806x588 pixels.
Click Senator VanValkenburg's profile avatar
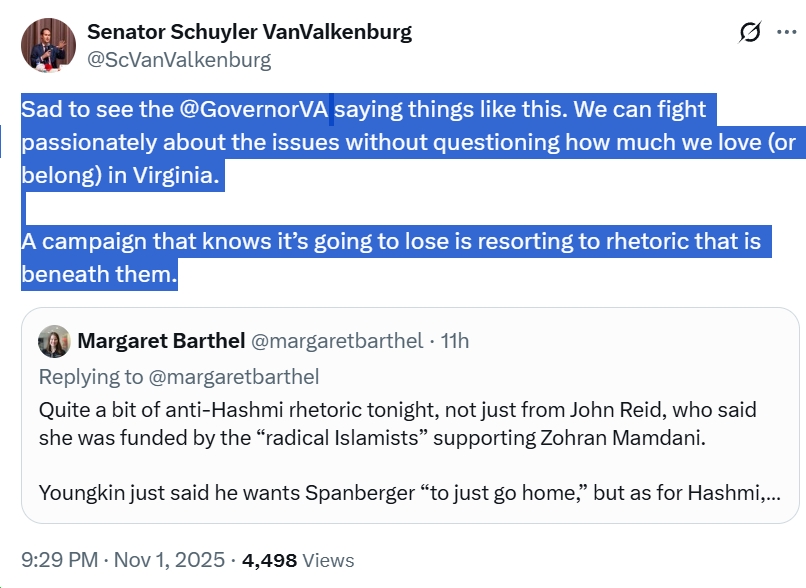coord(48,45)
